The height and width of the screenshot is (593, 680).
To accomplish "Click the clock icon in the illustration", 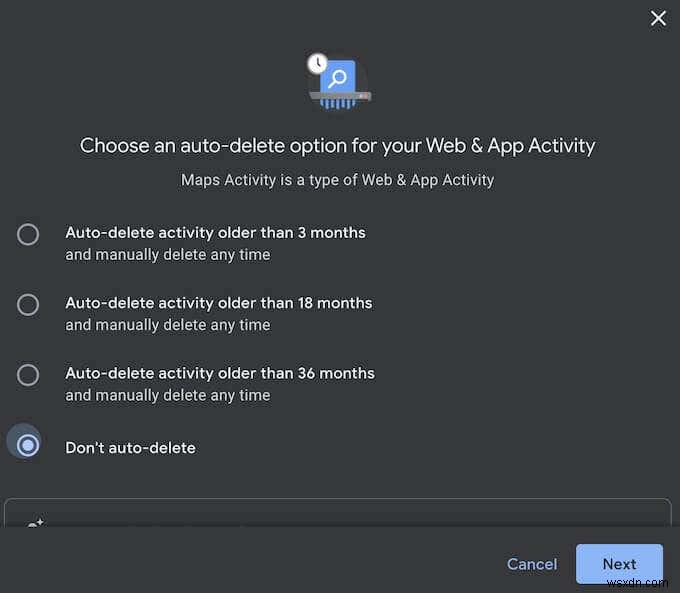I will 318,63.
